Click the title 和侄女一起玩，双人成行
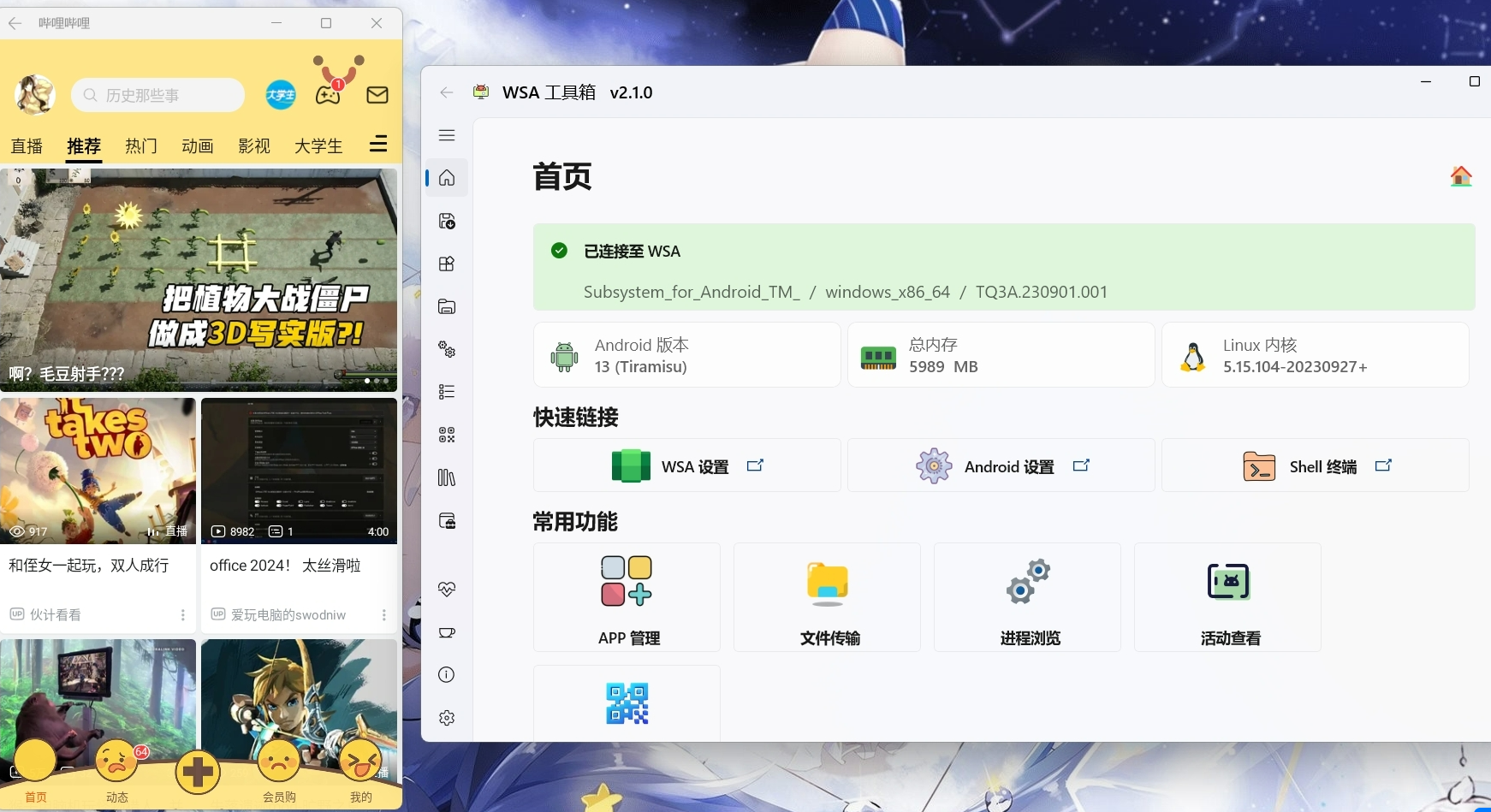The width and height of the screenshot is (1491, 812). (89, 566)
